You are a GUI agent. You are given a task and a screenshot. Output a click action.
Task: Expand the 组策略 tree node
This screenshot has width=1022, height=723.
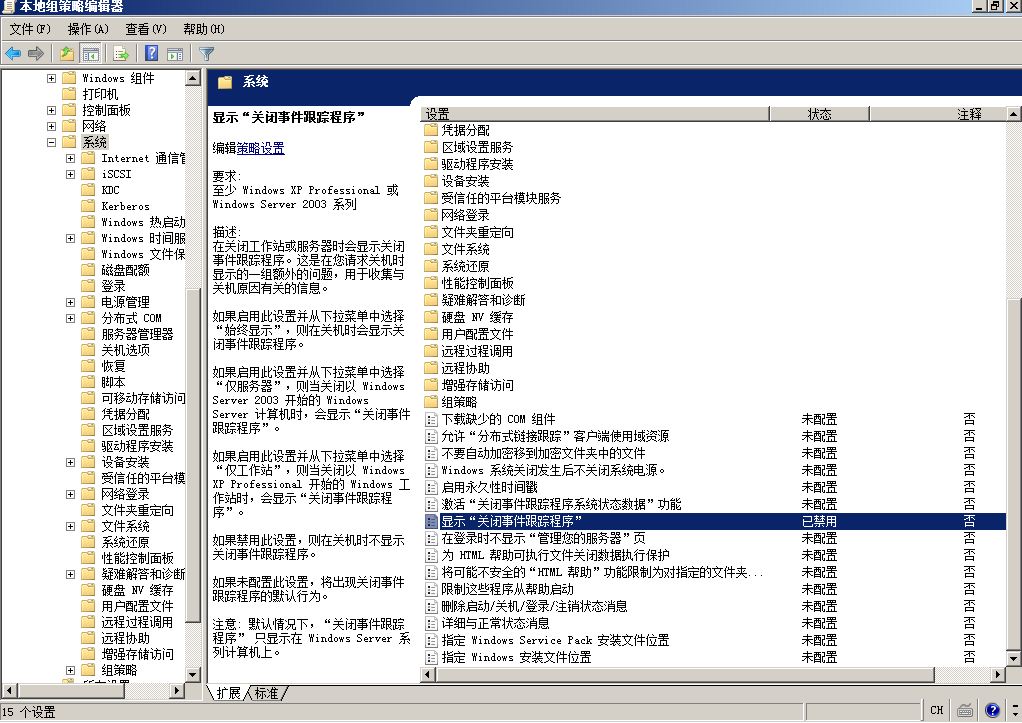click(x=70, y=670)
